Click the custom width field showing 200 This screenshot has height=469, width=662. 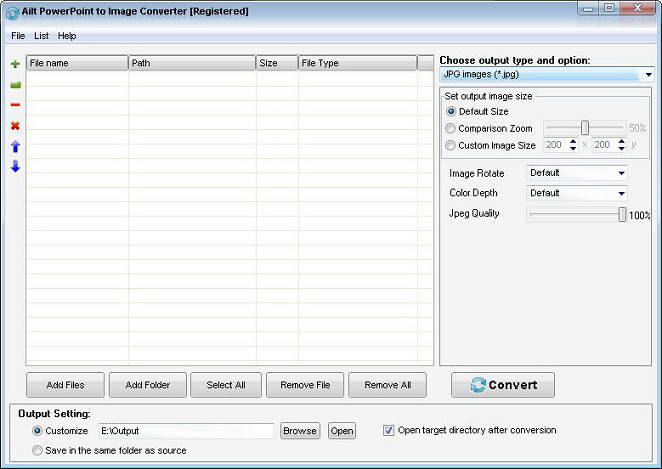556,145
